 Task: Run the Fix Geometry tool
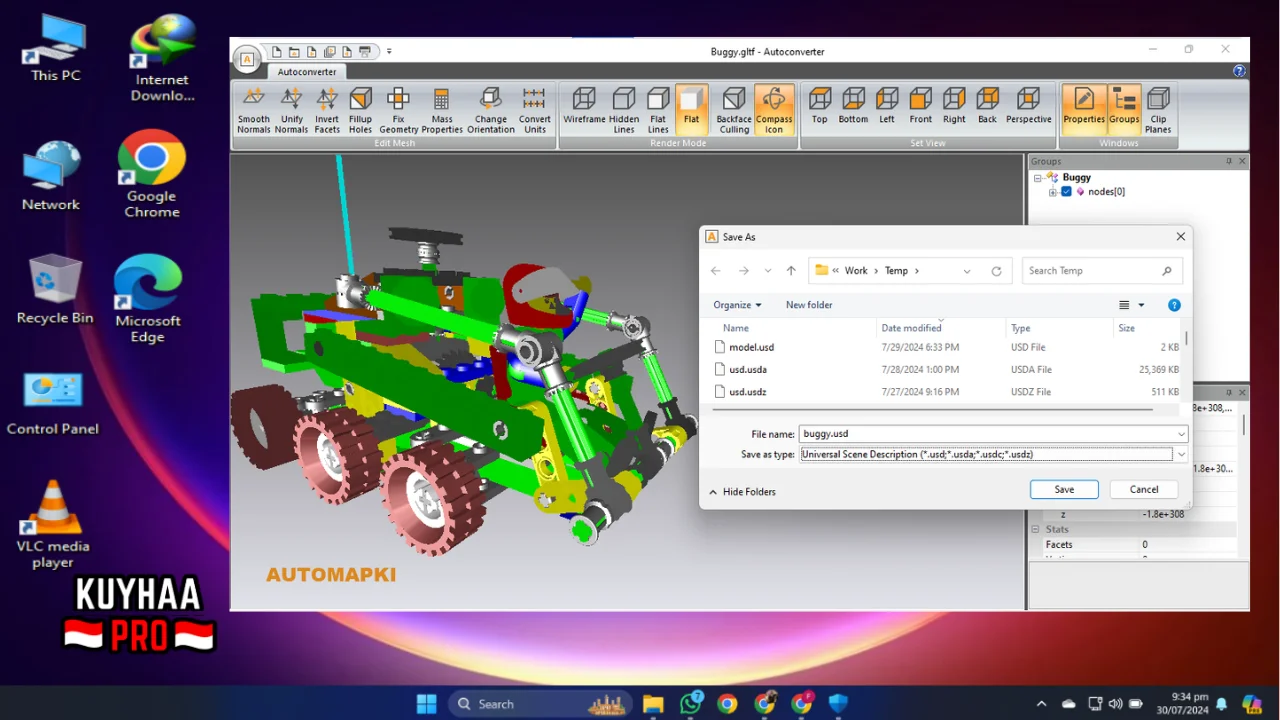point(398,110)
